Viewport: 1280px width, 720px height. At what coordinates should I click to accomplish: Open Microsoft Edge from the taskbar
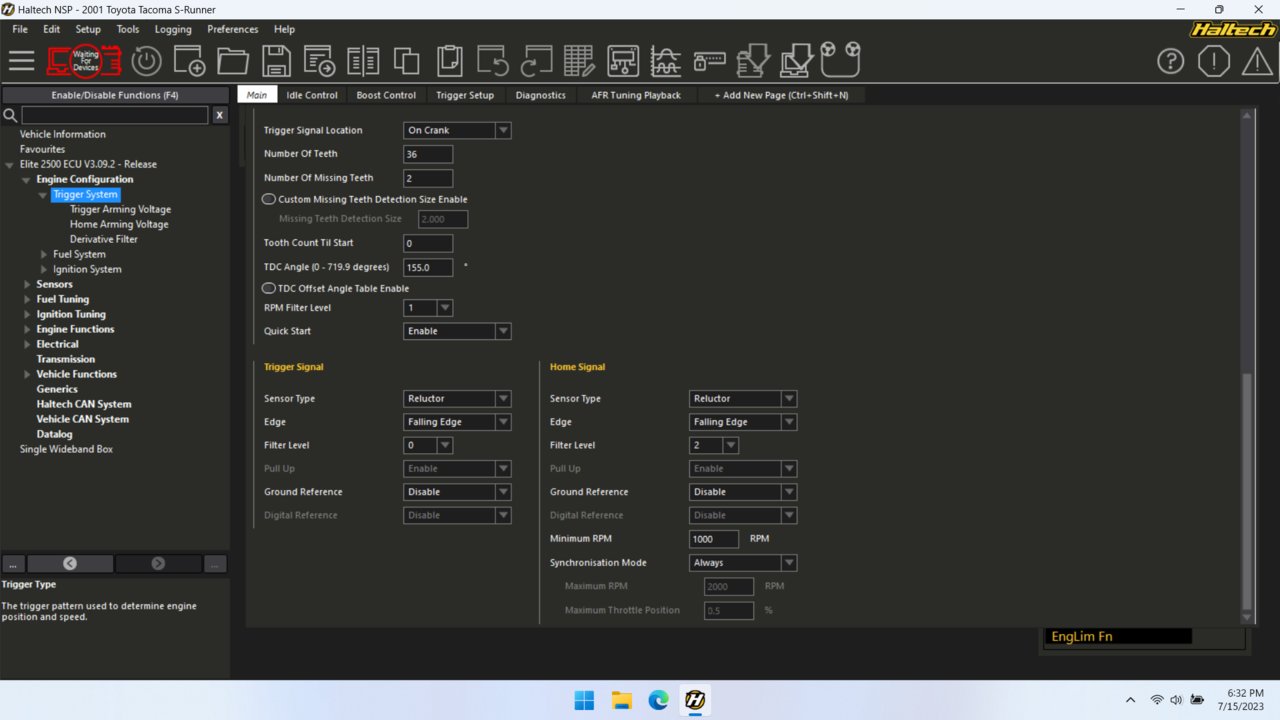pyautogui.click(x=658, y=700)
